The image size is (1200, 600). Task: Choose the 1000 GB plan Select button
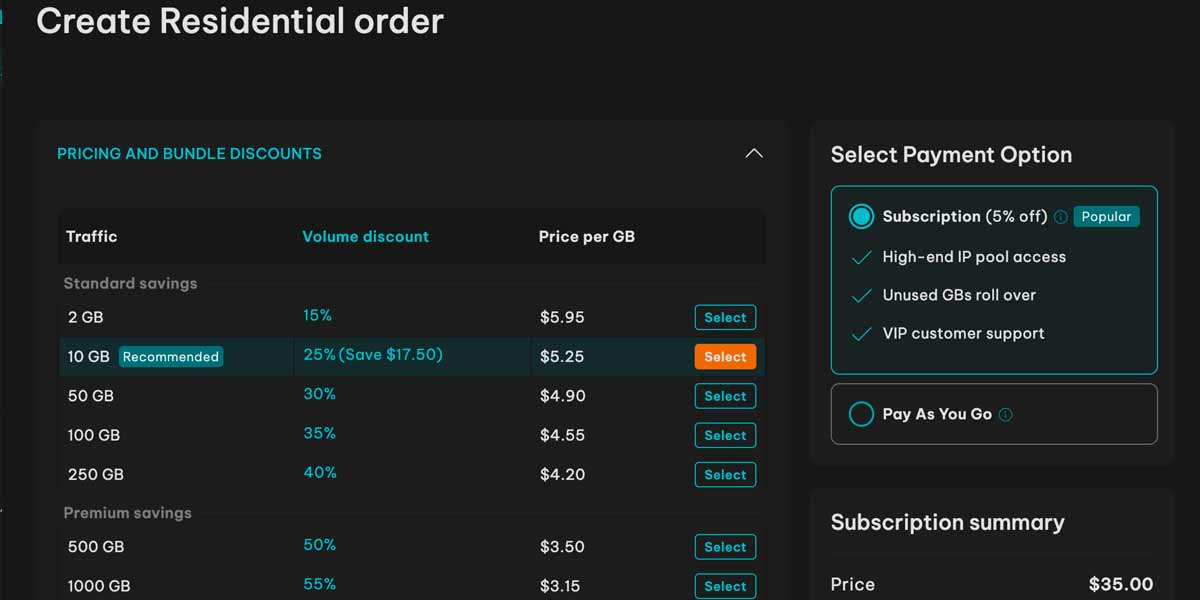pyautogui.click(x=725, y=586)
